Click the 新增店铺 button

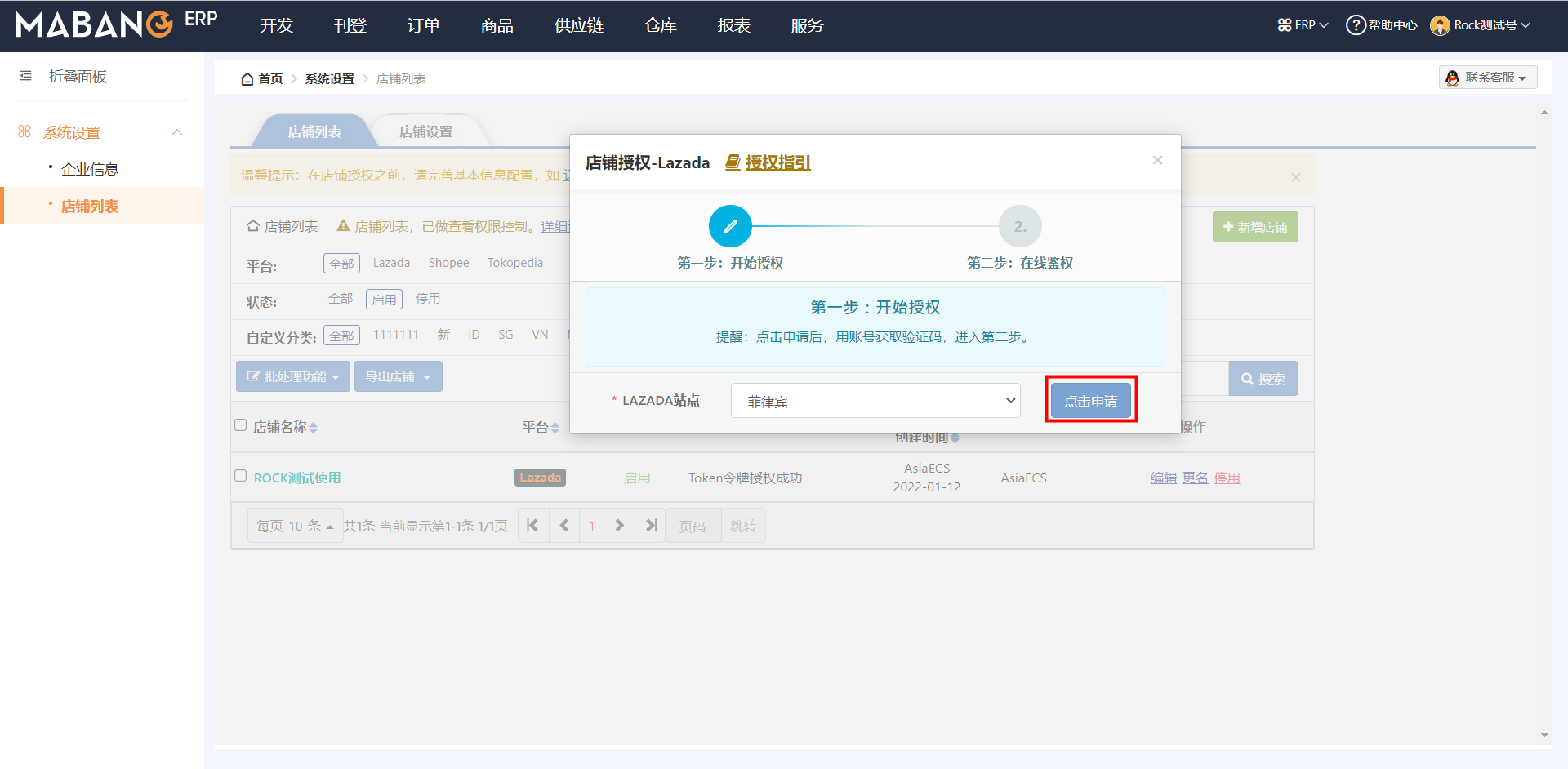coord(1255,227)
